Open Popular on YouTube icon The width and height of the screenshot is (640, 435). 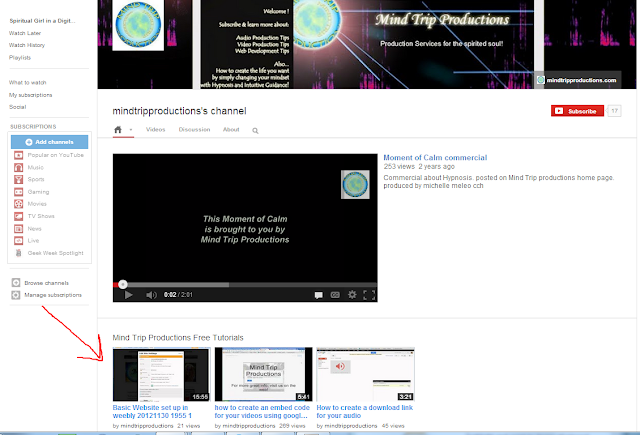pos(18,155)
